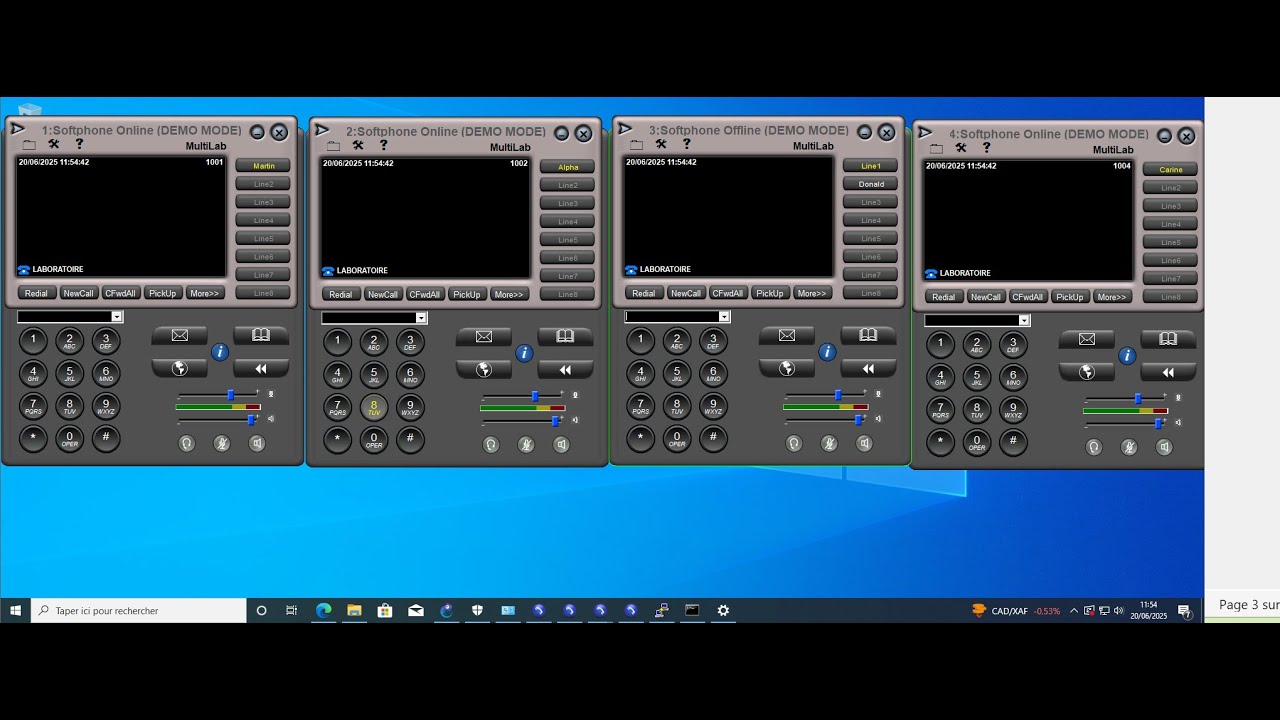This screenshot has height=720, width=1280.
Task: Open voicemail envelope in Softphone 3
Action: tap(787, 336)
